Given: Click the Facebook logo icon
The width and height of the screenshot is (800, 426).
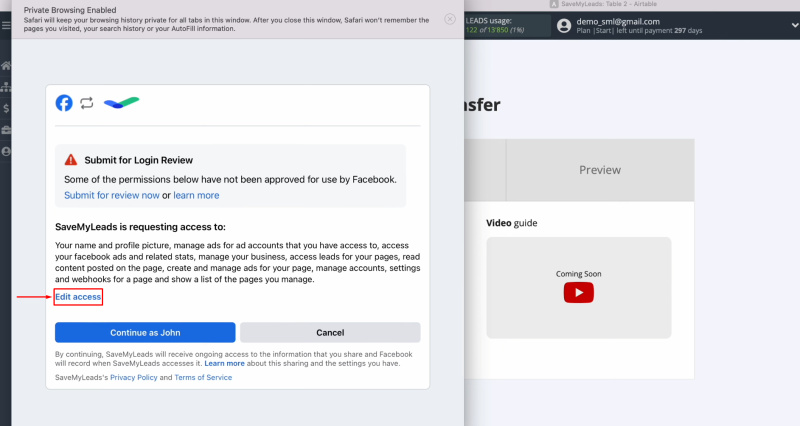Looking at the screenshot, I should pos(64,103).
